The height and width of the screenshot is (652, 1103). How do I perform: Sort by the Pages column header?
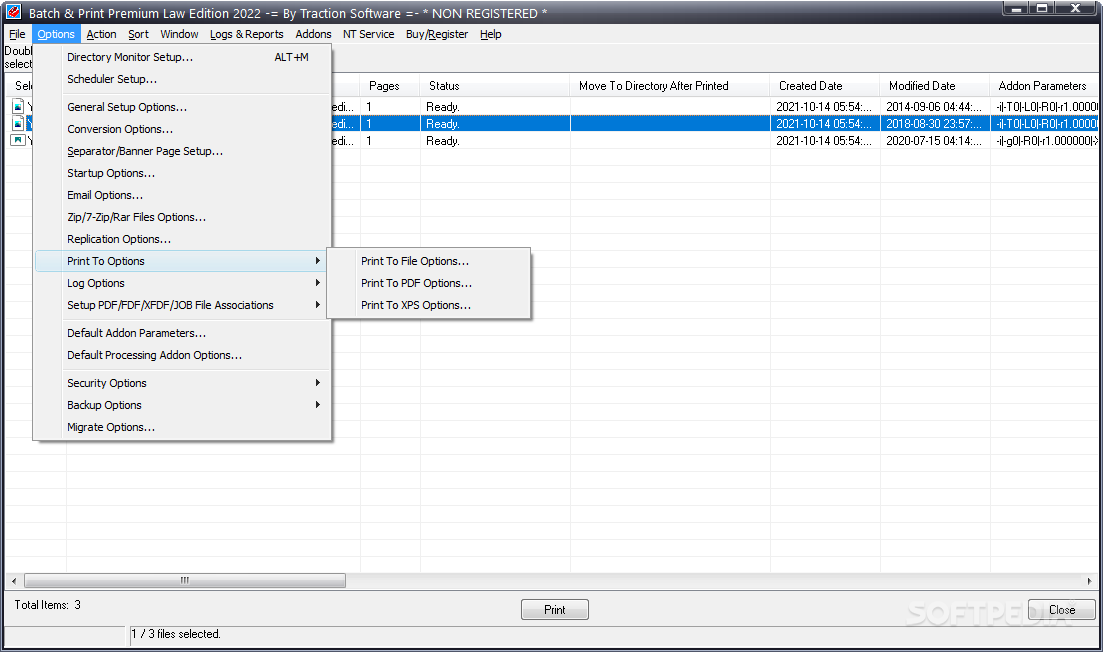pos(390,86)
